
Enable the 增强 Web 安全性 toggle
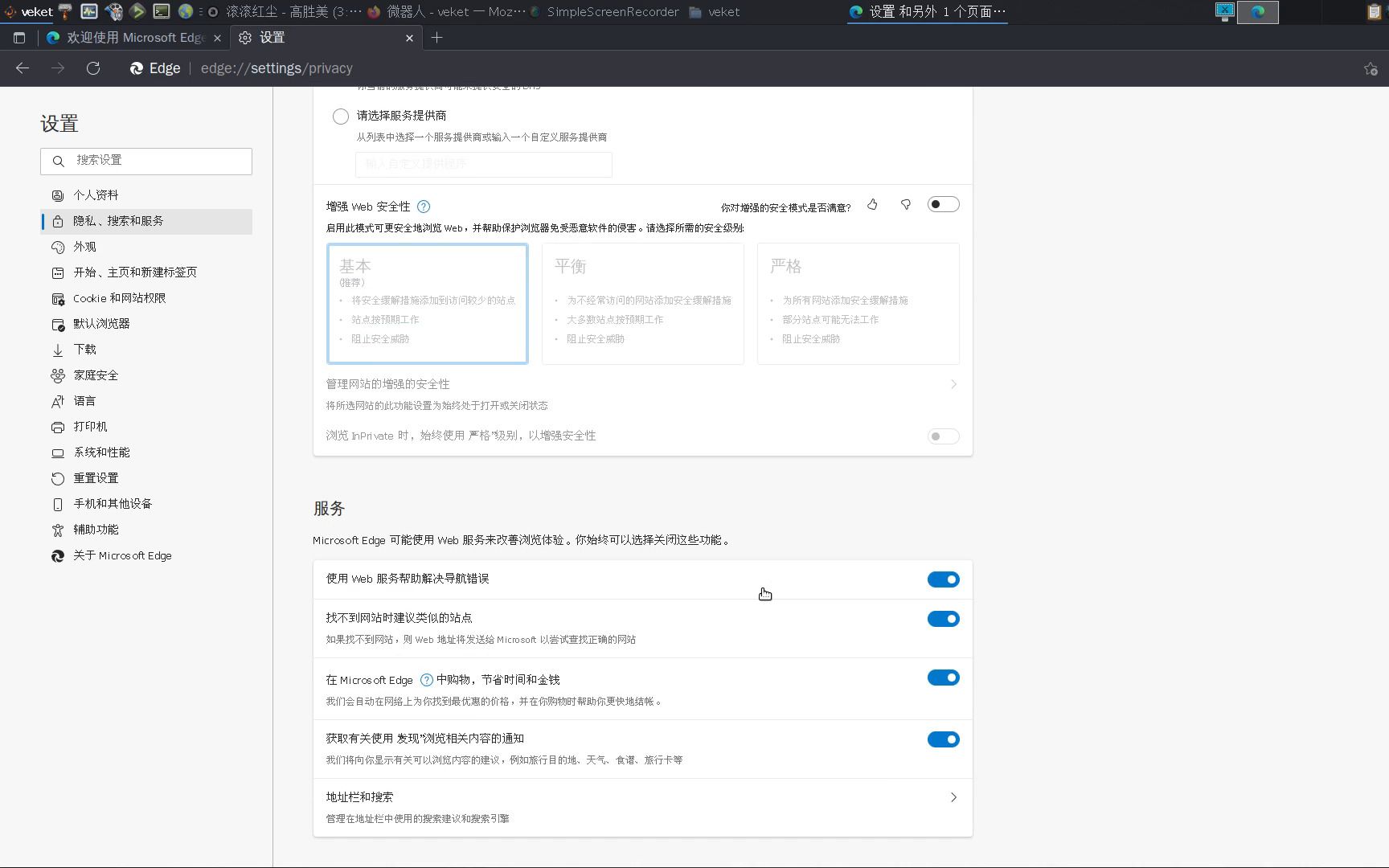943,204
